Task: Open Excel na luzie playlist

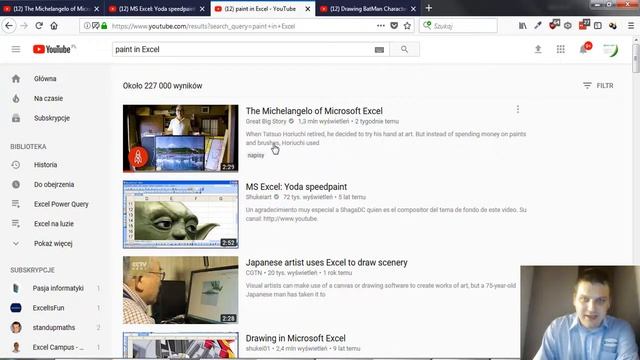Action: pyautogui.click(x=54, y=224)
